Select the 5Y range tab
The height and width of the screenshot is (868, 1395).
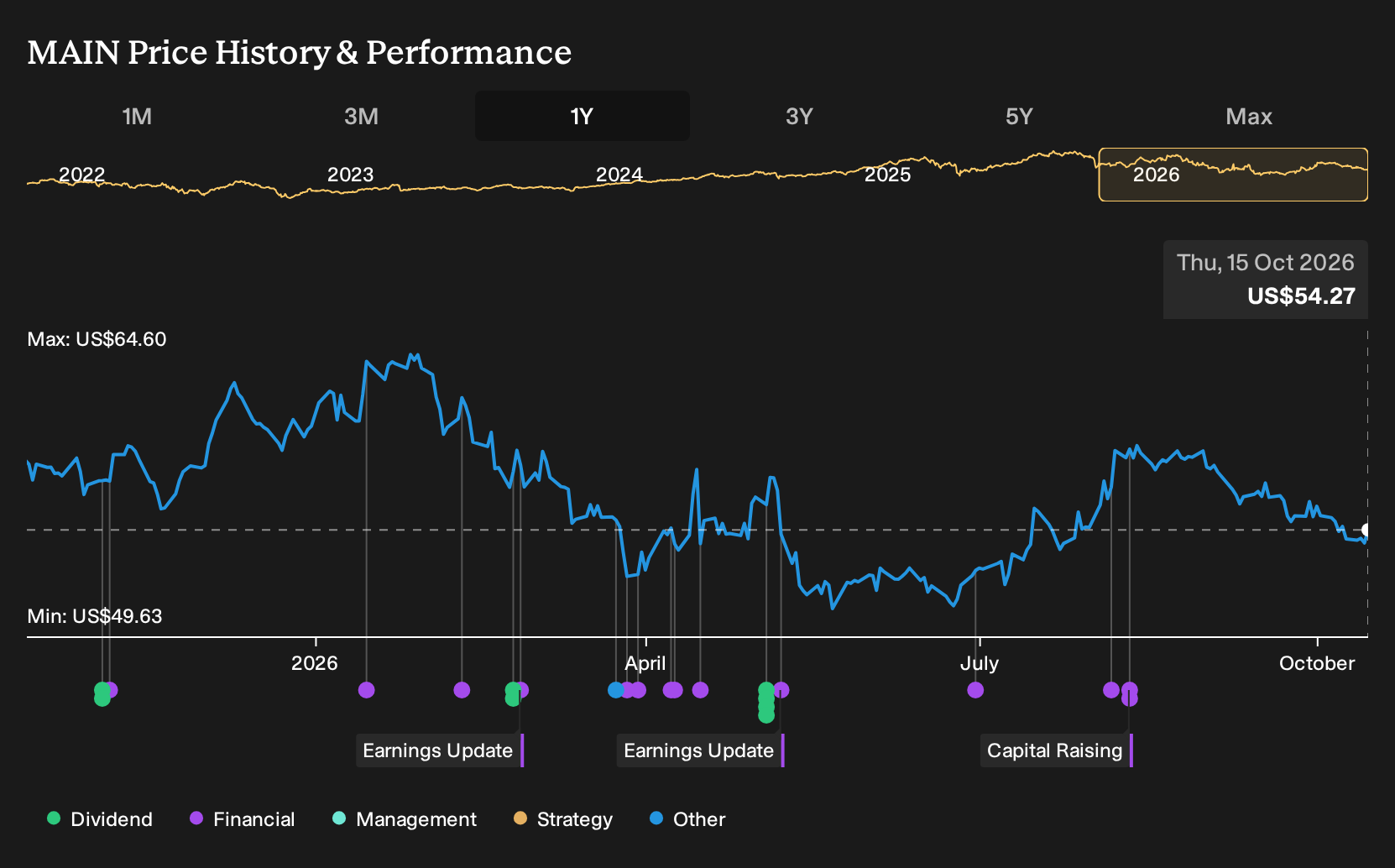pyautogui.click(x=1019, y=116)
